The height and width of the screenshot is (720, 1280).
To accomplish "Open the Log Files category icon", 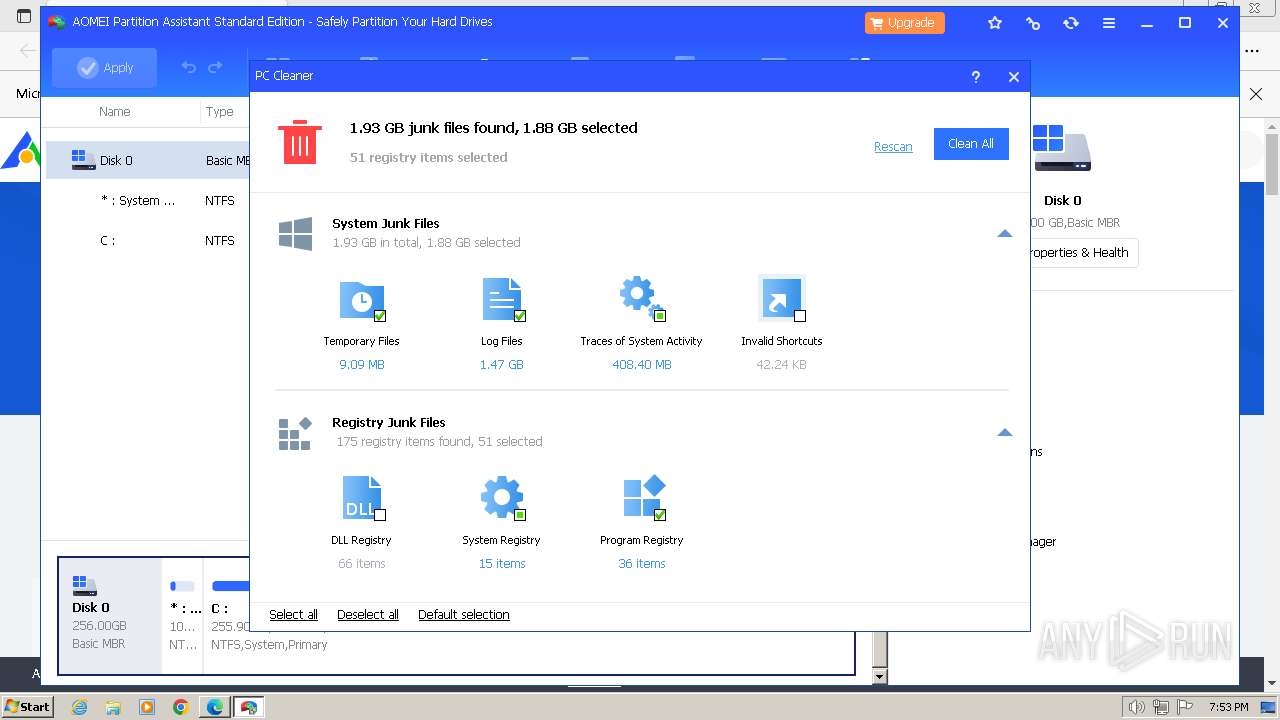I will click(502, 300).
